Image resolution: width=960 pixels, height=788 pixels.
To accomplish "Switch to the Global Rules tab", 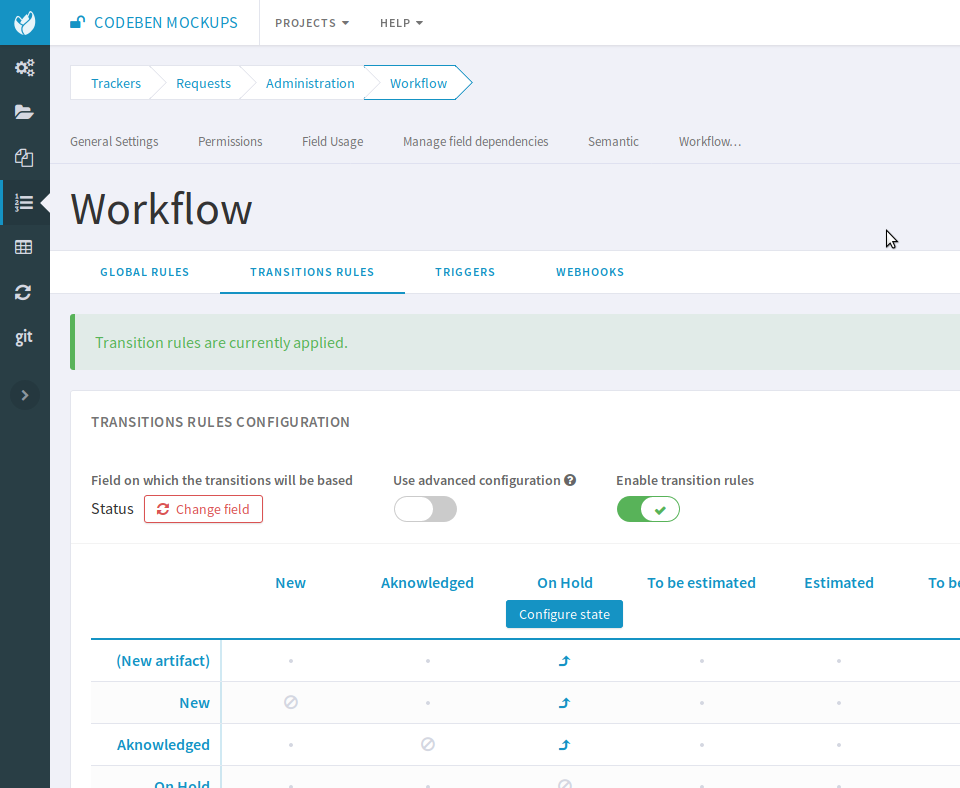I will (144, 272).
